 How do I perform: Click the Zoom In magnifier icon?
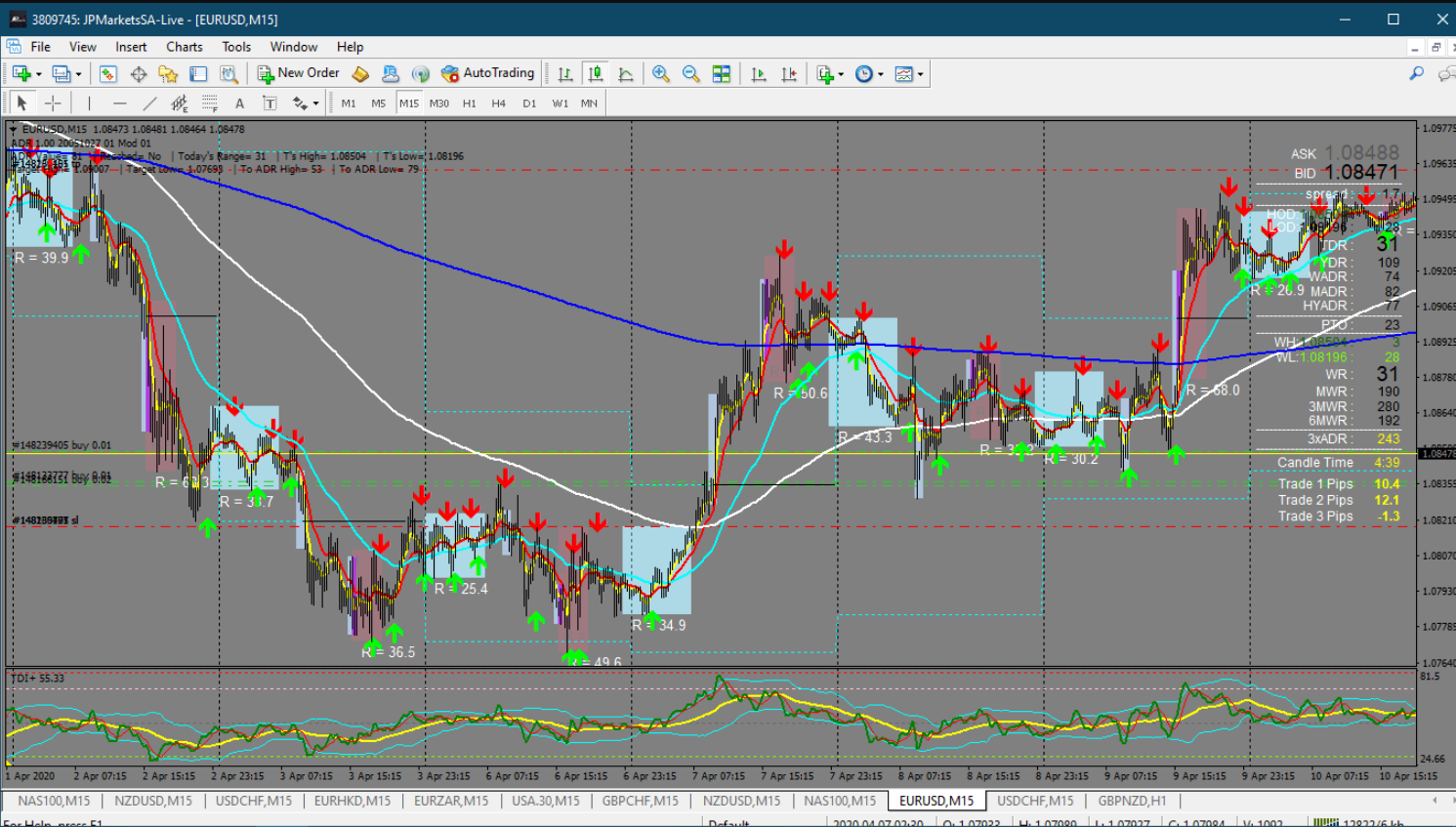tap(661, 74)
